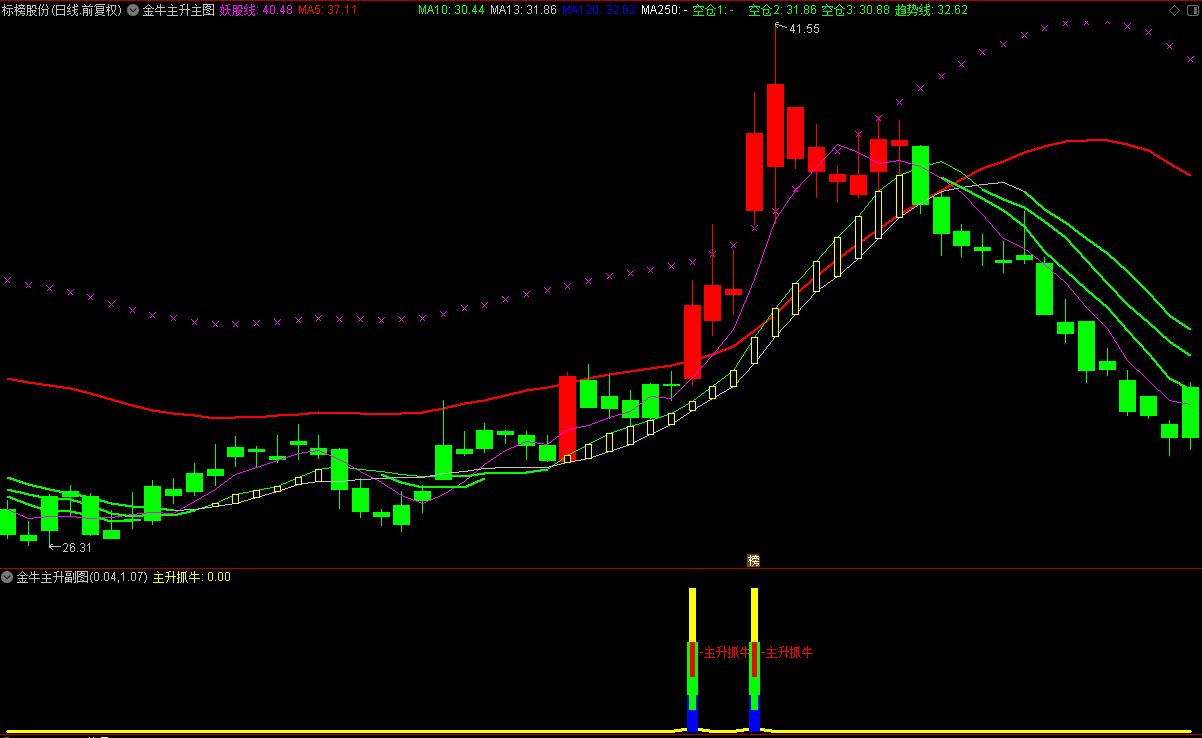Image resolution: width=1202 pixels, height=738 pixels.
Task: Click the left 主升抓牛 signal label
Action: pyautogui.click(x=726, y=652)
